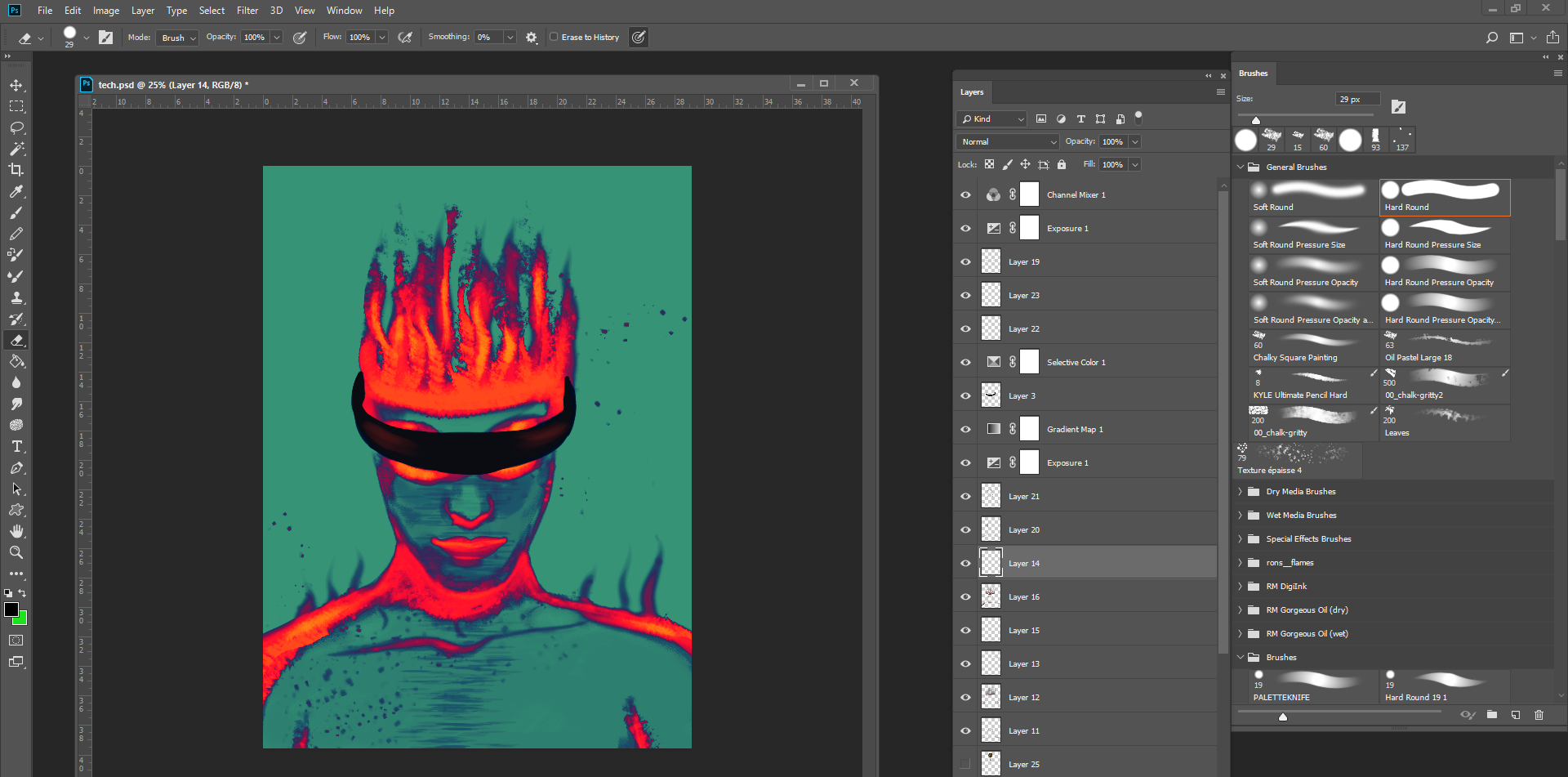
Task: Select the Lasso tool
Action: pos(16,127)
